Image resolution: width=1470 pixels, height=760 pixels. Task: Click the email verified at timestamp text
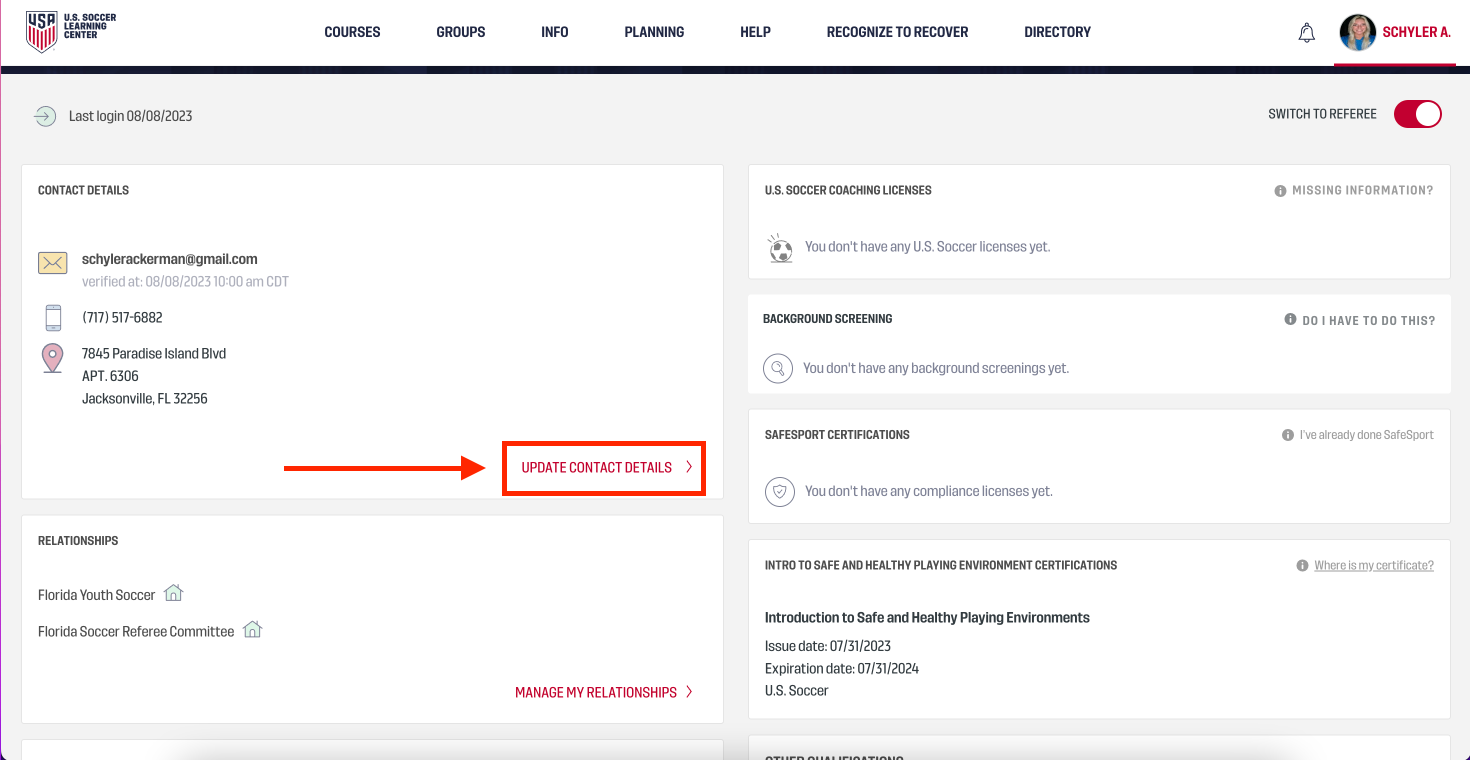click(x=185, y=282)
